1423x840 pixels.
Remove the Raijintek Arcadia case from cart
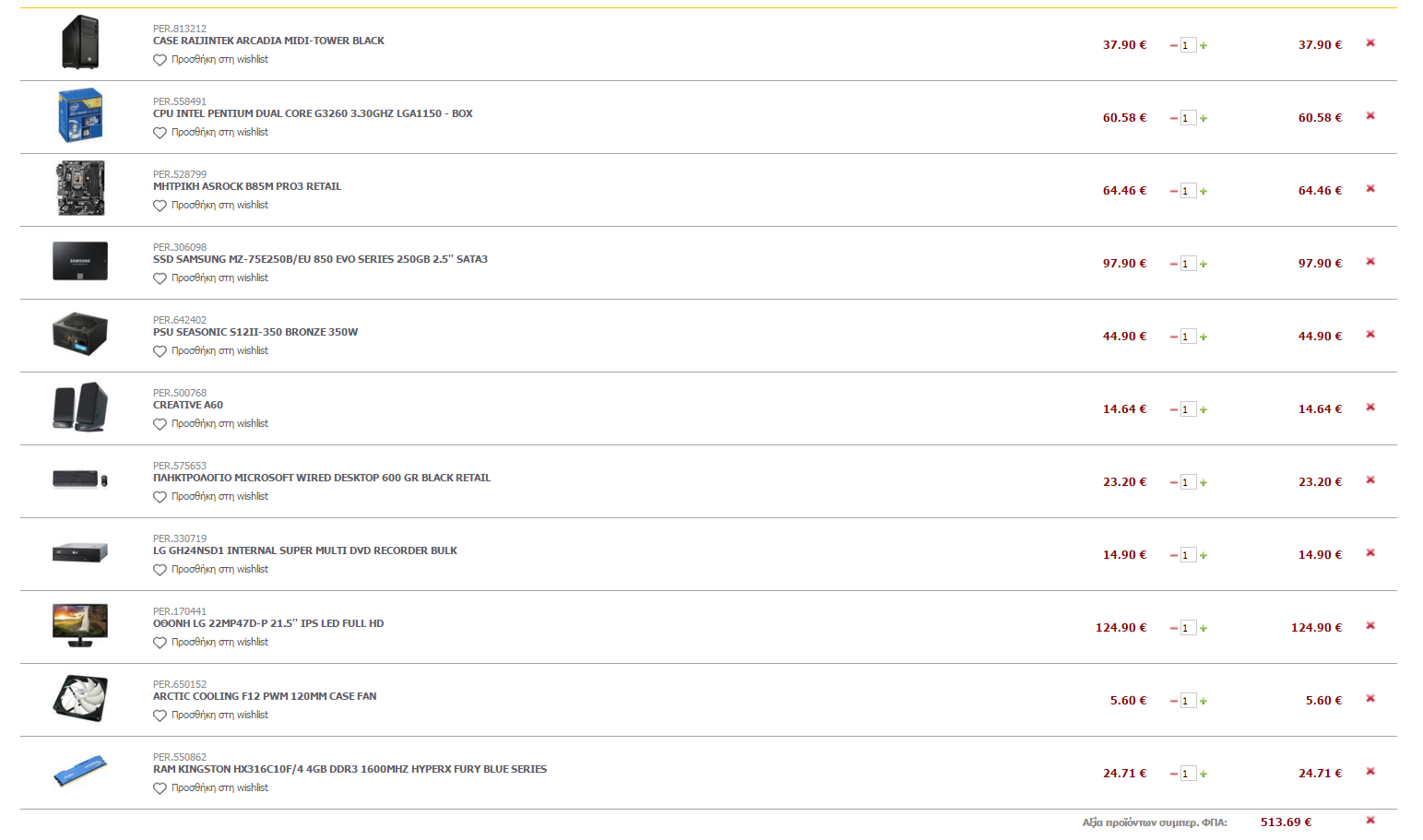(1370, 42)
